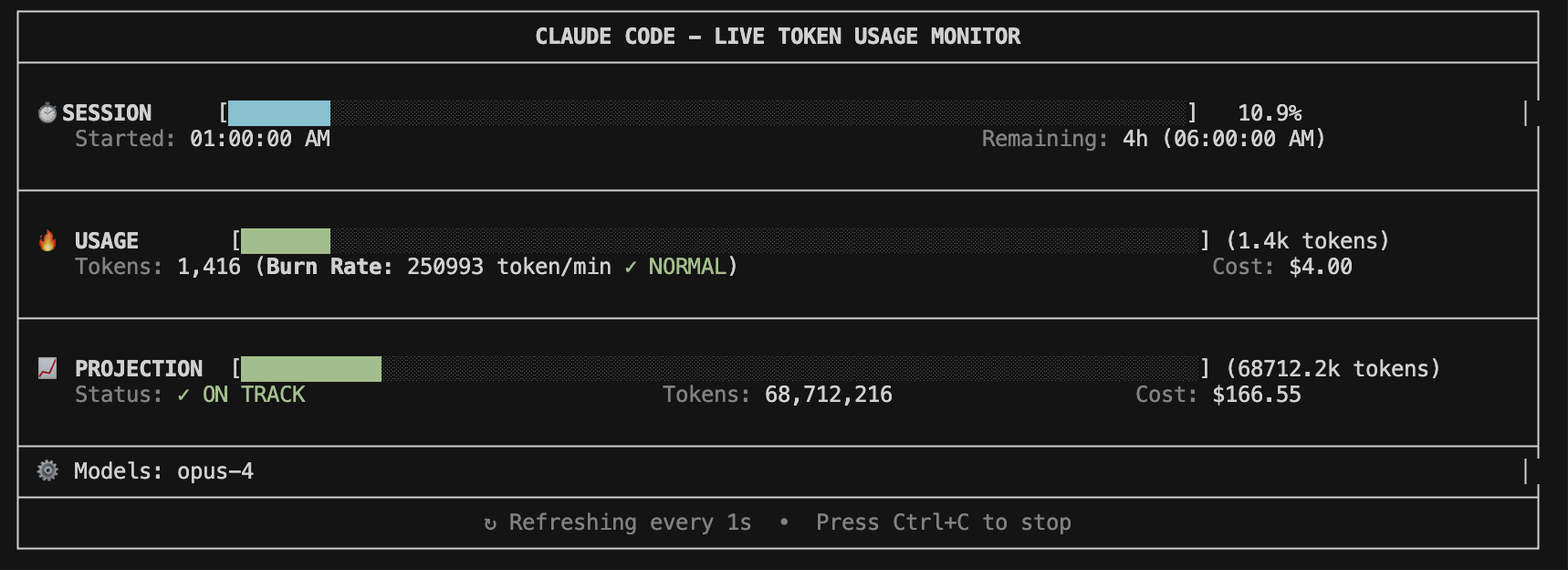The image size is (1568, 570).
Task: Click the opus-4 model name
Action: point(215,471)
